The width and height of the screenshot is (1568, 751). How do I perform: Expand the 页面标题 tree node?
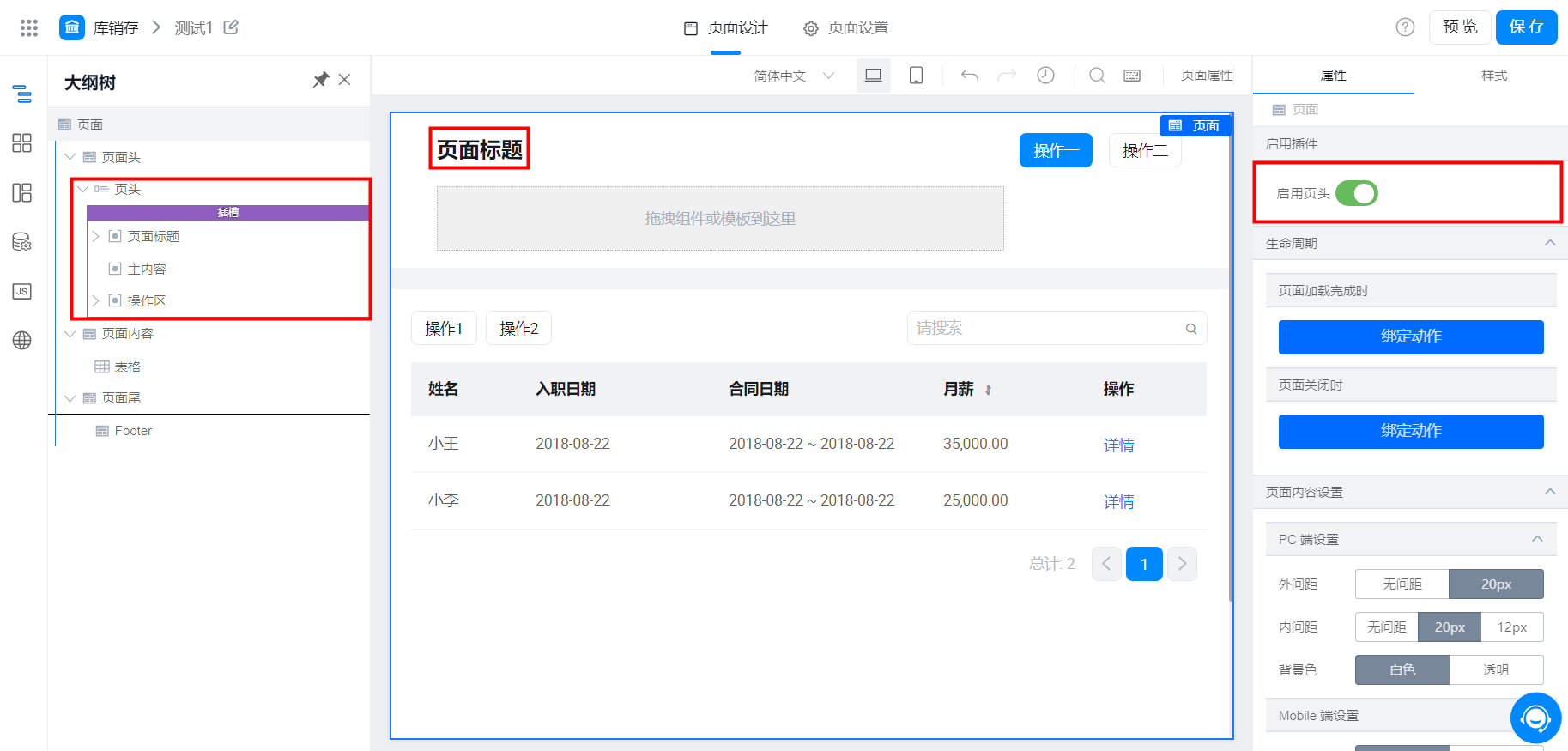96,236
